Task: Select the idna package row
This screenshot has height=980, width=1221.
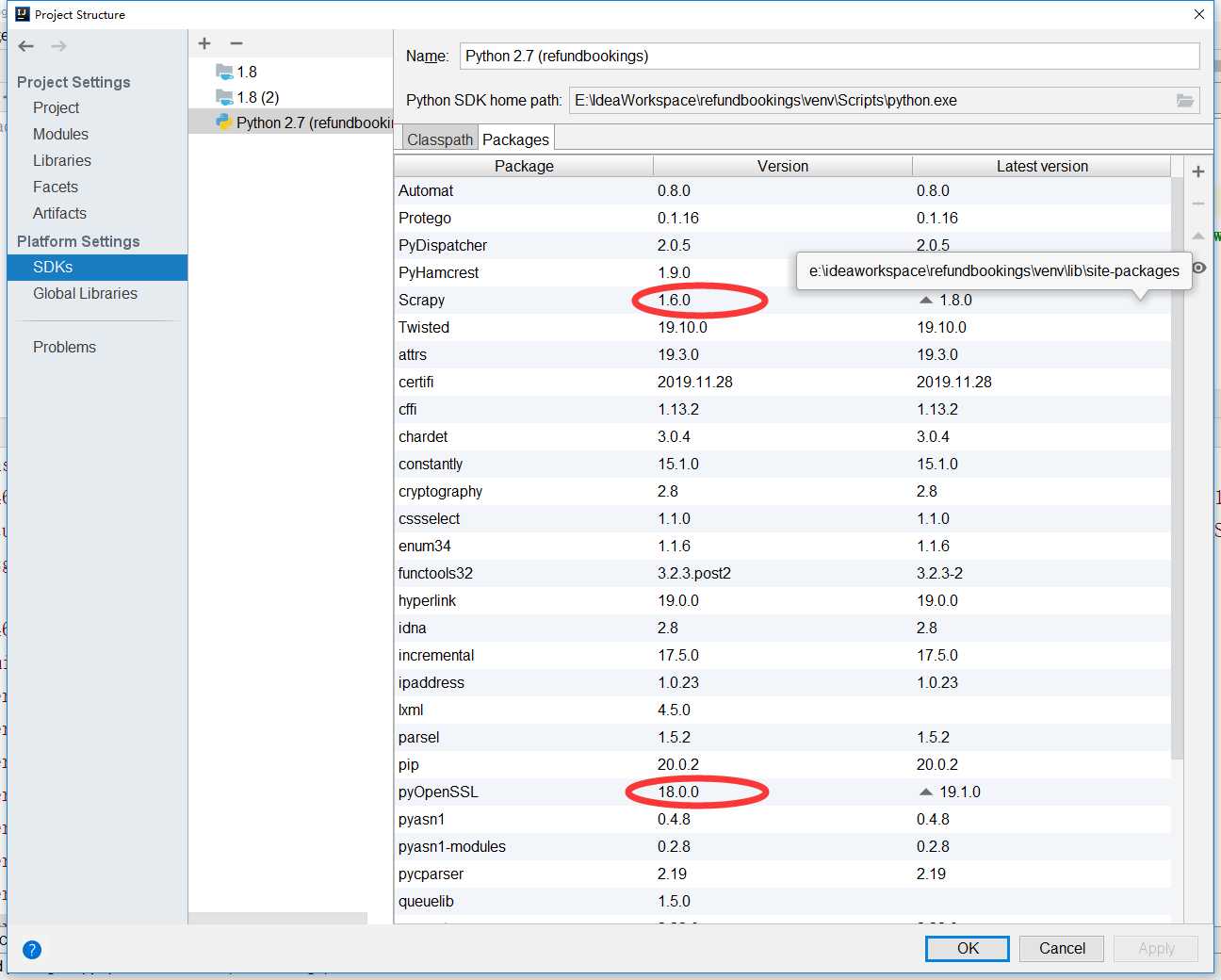Action: pos(783,628)
